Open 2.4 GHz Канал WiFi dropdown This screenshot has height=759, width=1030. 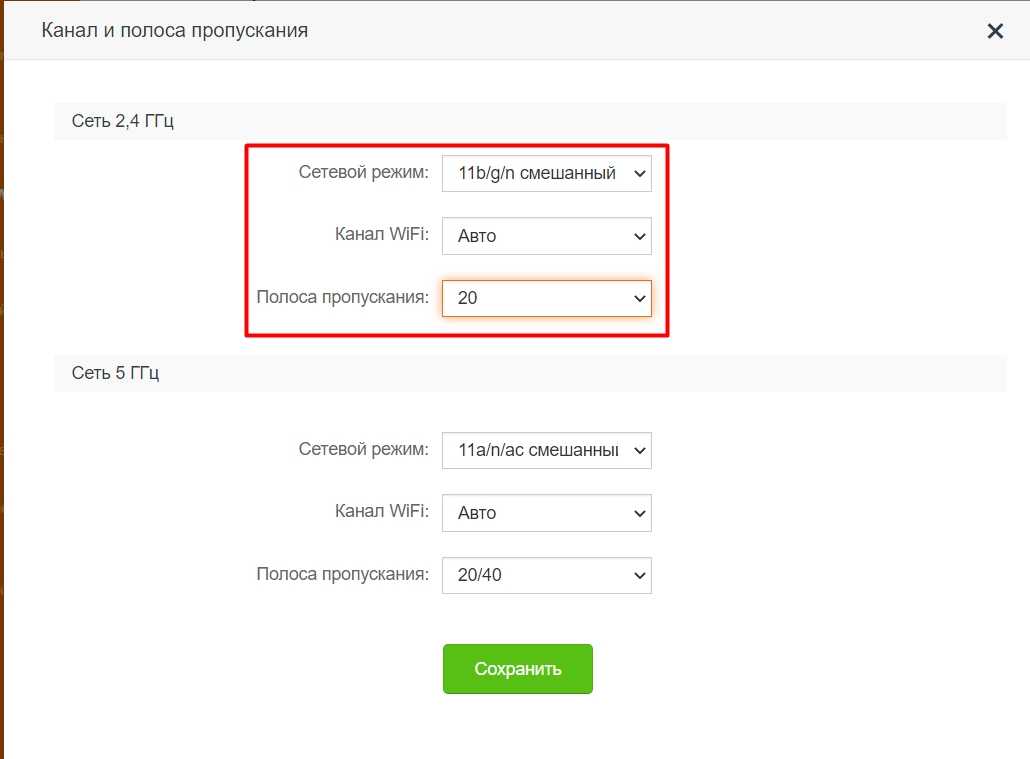[546, 236]
